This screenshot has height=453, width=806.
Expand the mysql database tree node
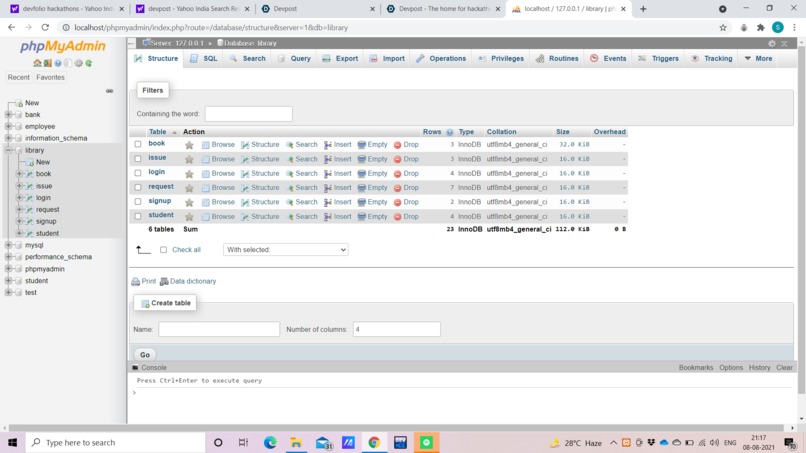(x=8, y=245)
